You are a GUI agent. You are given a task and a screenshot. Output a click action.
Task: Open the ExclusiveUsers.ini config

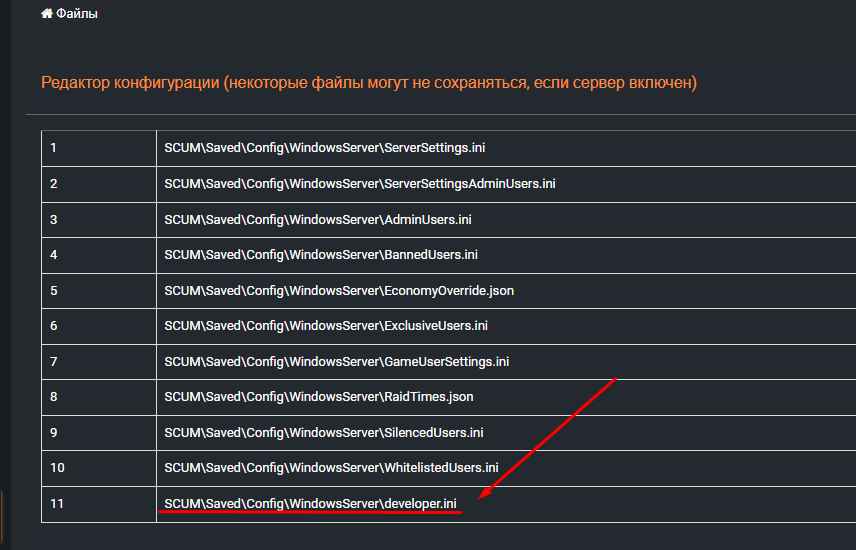[326, 326]
